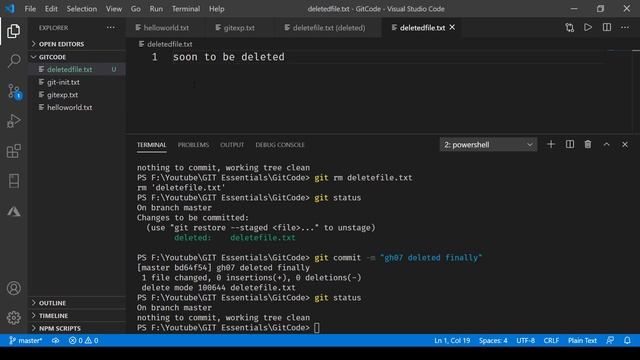Kill the terminal with trash icon

(x=588, y=144)
